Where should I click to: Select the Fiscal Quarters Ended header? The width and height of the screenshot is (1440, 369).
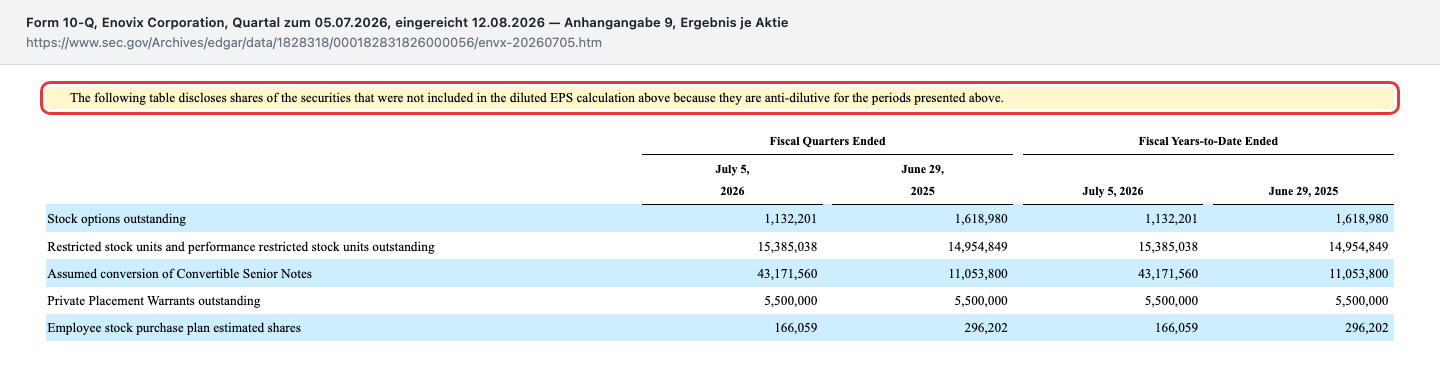[827, 141]
